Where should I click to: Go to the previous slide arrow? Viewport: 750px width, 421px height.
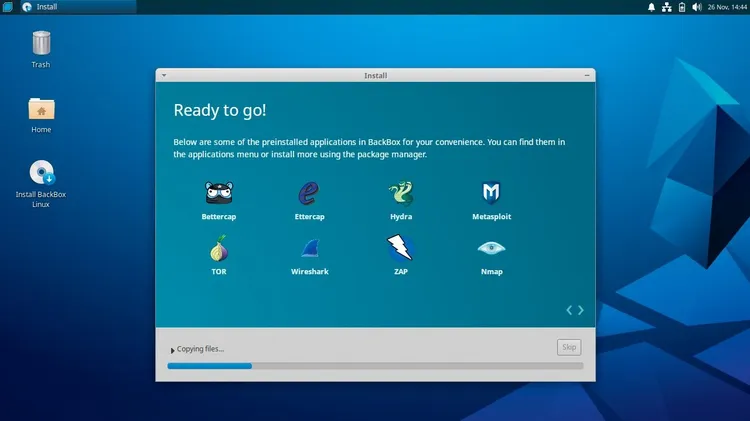569,310
